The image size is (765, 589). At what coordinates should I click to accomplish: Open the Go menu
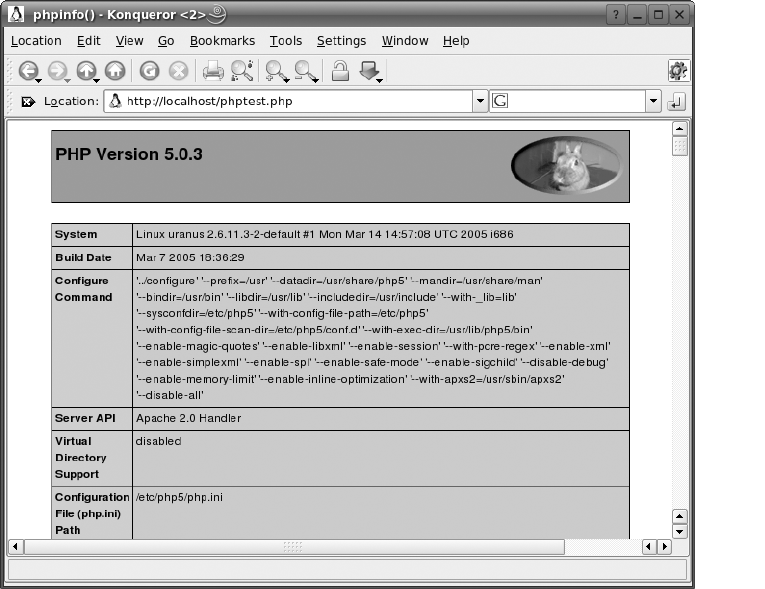[166, 41]
